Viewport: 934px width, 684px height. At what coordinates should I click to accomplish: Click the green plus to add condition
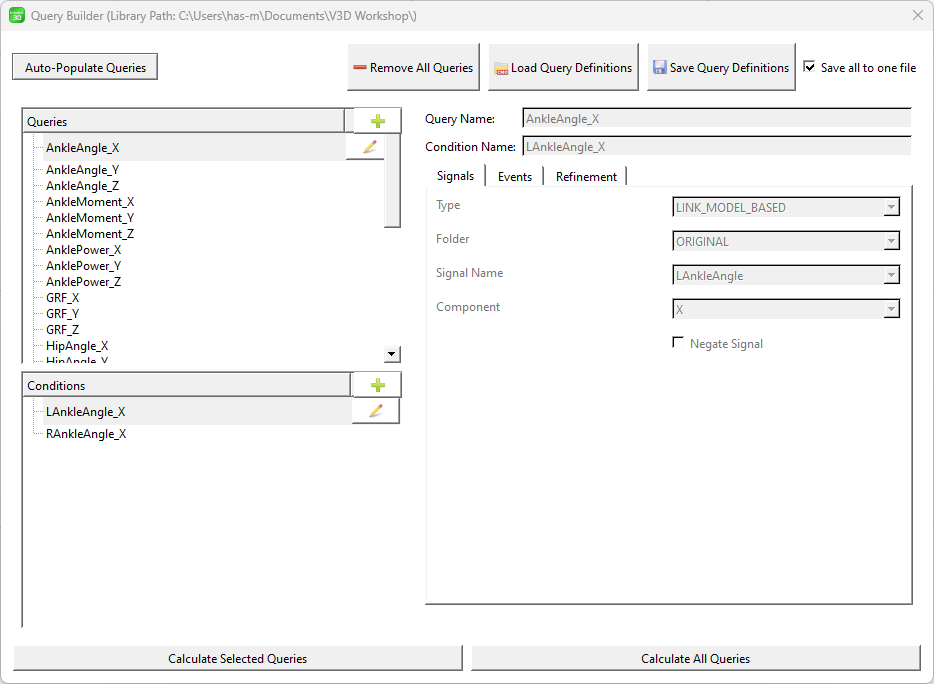377,385
